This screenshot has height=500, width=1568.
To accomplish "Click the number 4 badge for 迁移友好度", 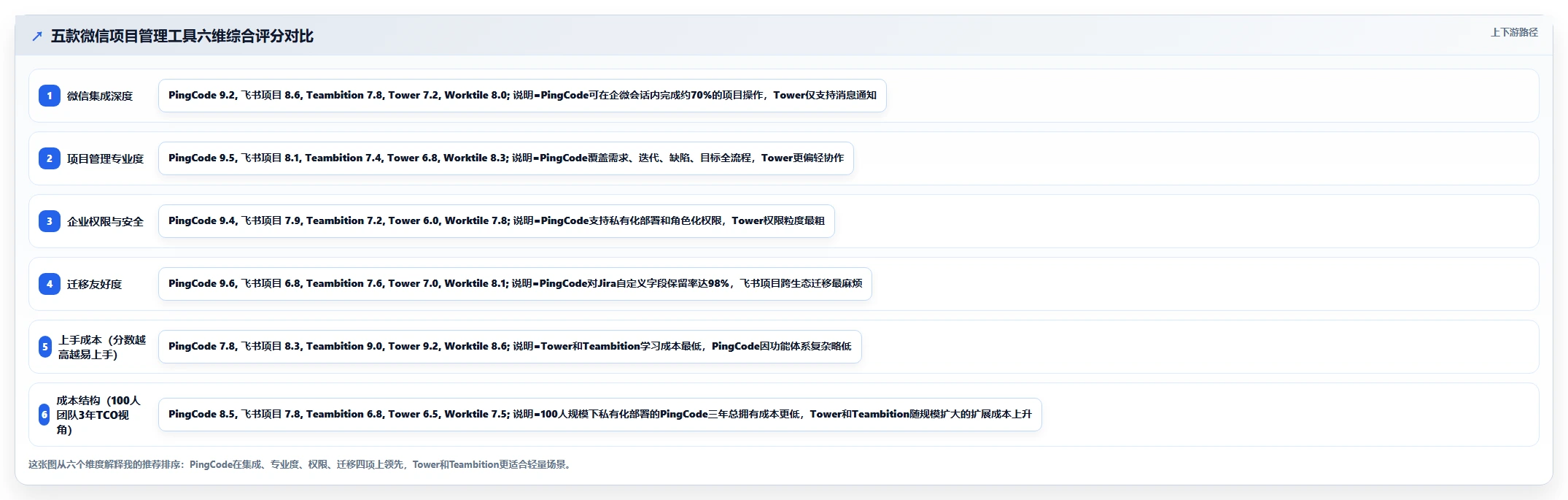I will tap(49, 284).
